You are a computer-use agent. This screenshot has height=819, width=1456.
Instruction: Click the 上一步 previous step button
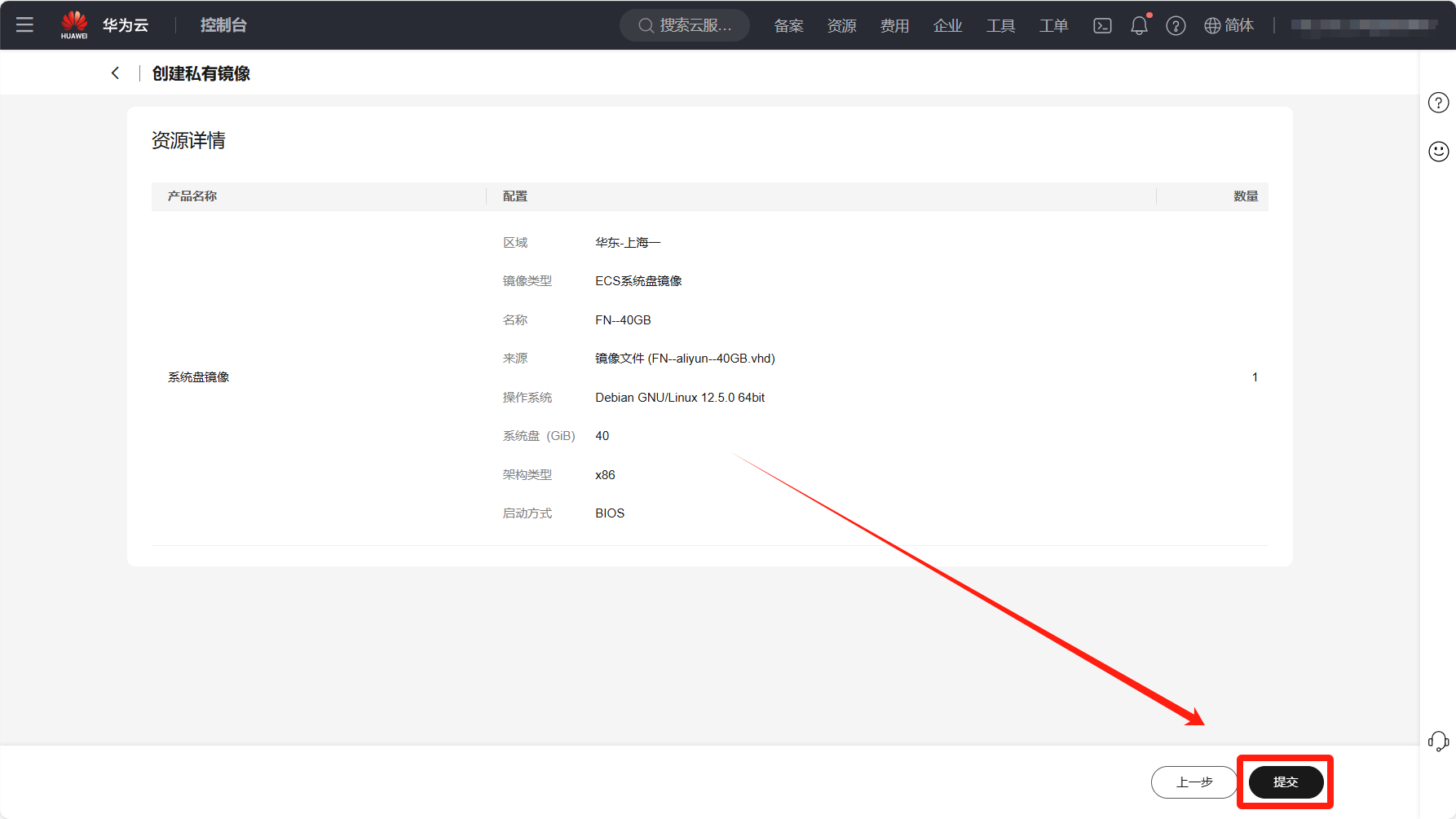pos(1194,782)
